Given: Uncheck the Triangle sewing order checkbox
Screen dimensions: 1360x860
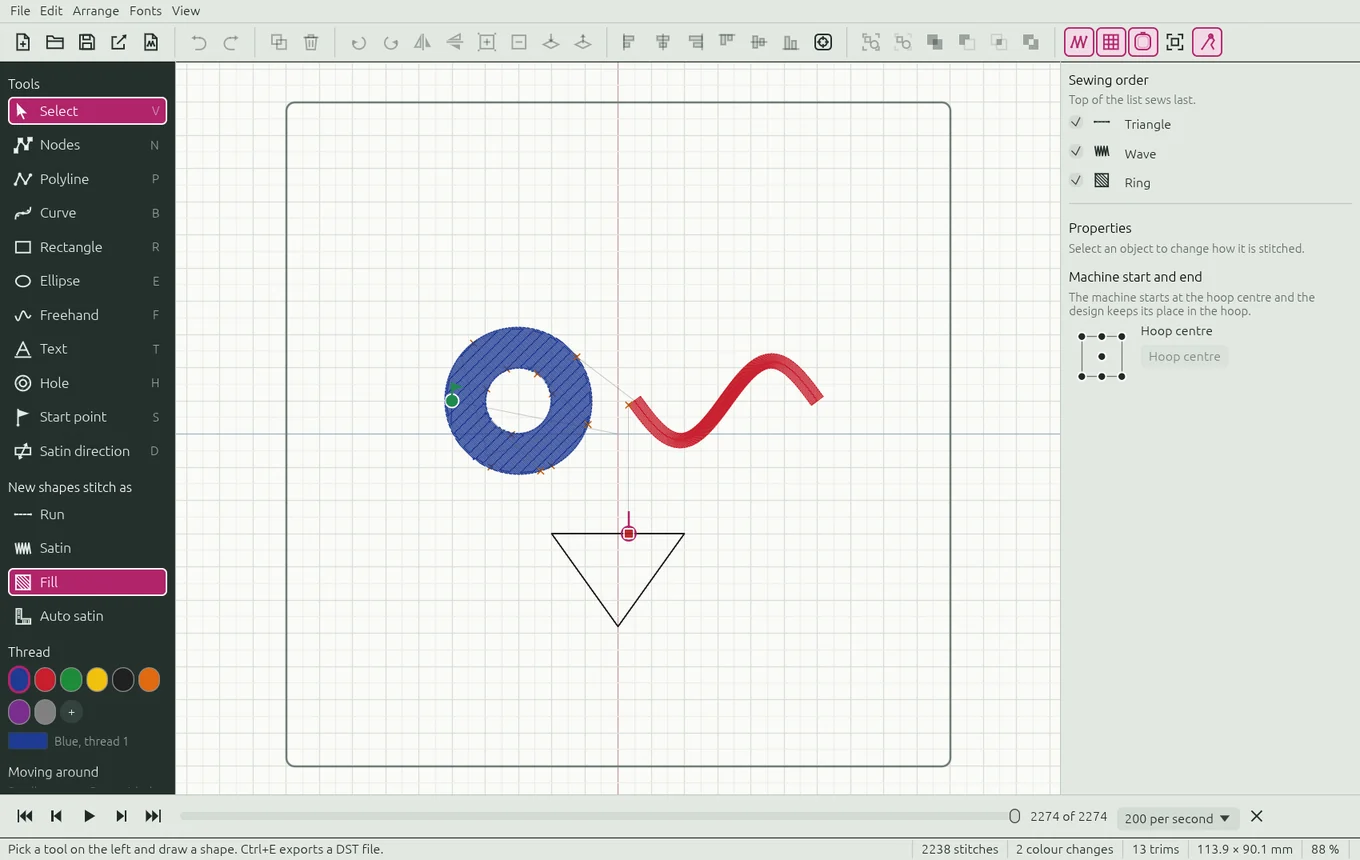Looking at the screenshot, I should 1076,122.
